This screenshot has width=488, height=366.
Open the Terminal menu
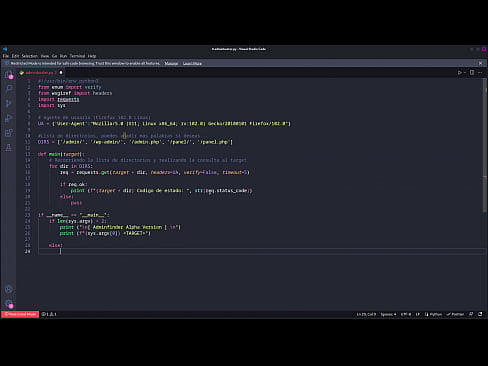click(x=77, y=56)
